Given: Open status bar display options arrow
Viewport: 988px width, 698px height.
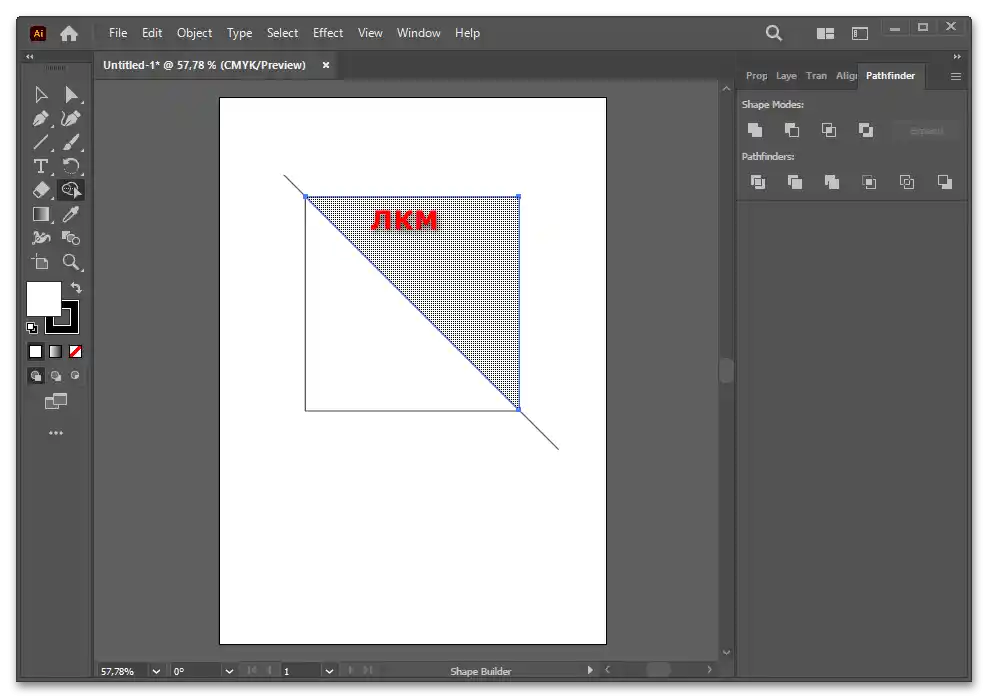Looking at the screenshot, I should coord(590,670).
